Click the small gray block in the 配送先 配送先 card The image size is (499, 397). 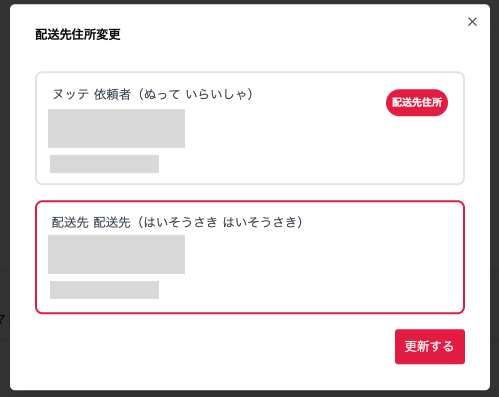tap(104, 290)
